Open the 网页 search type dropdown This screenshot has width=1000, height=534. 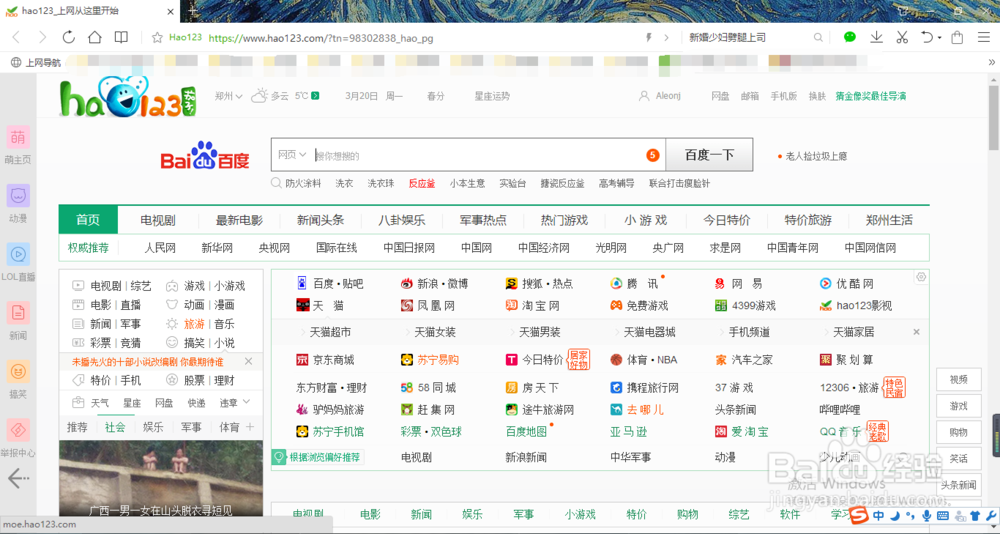(292, 155)
